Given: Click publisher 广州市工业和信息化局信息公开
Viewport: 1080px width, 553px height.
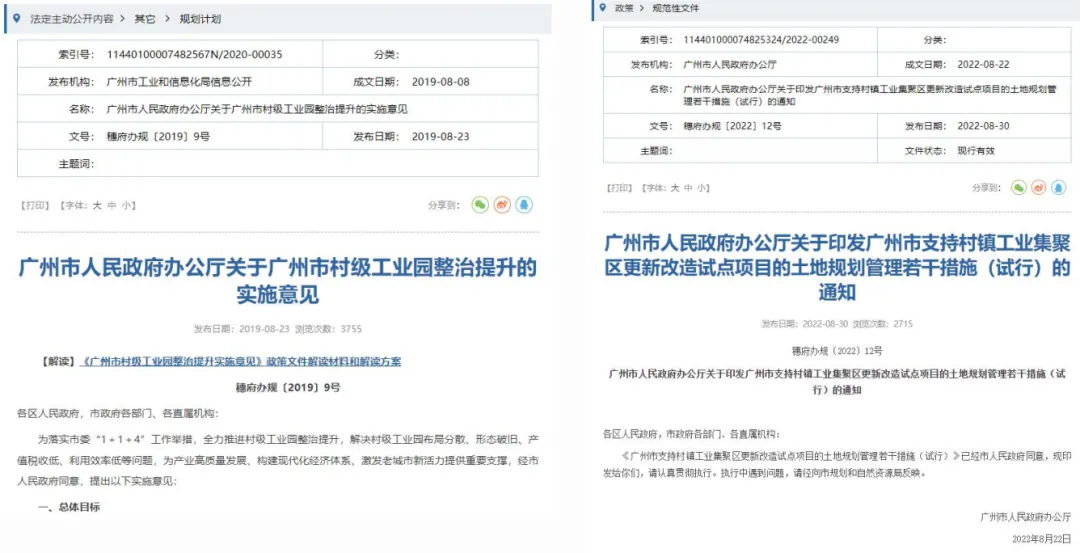Looking at the screenshot, I should pyautogui.click(x=180, y=81).
